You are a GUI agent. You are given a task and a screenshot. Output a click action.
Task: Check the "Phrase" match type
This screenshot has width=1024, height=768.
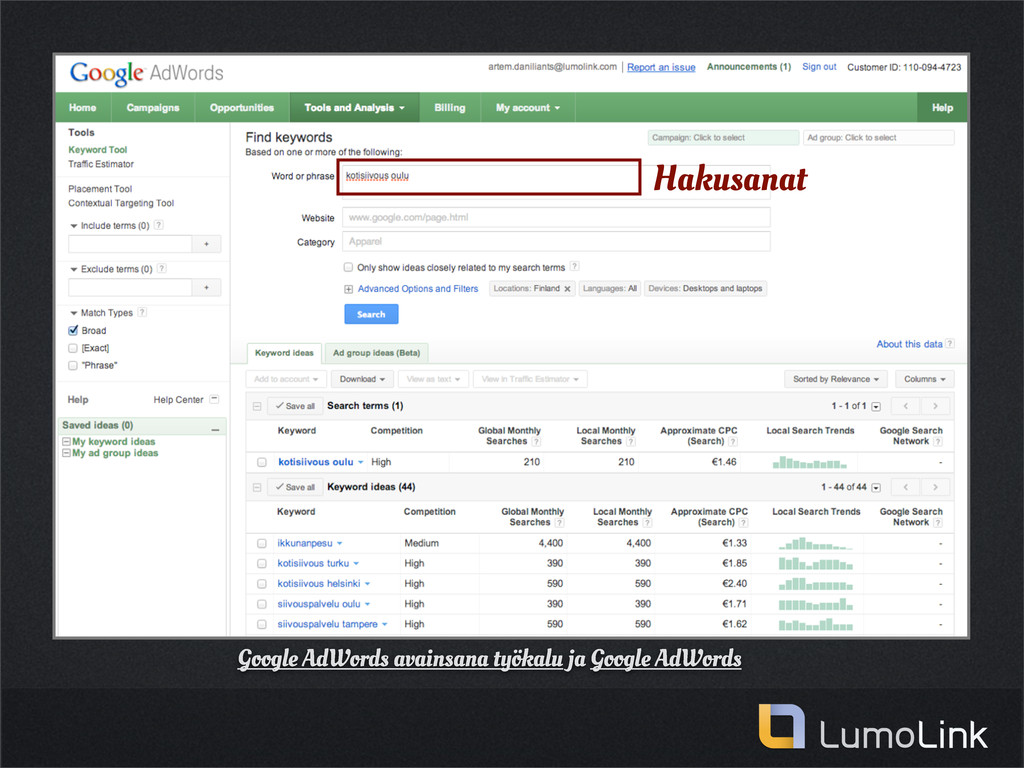tap(73, 366)
